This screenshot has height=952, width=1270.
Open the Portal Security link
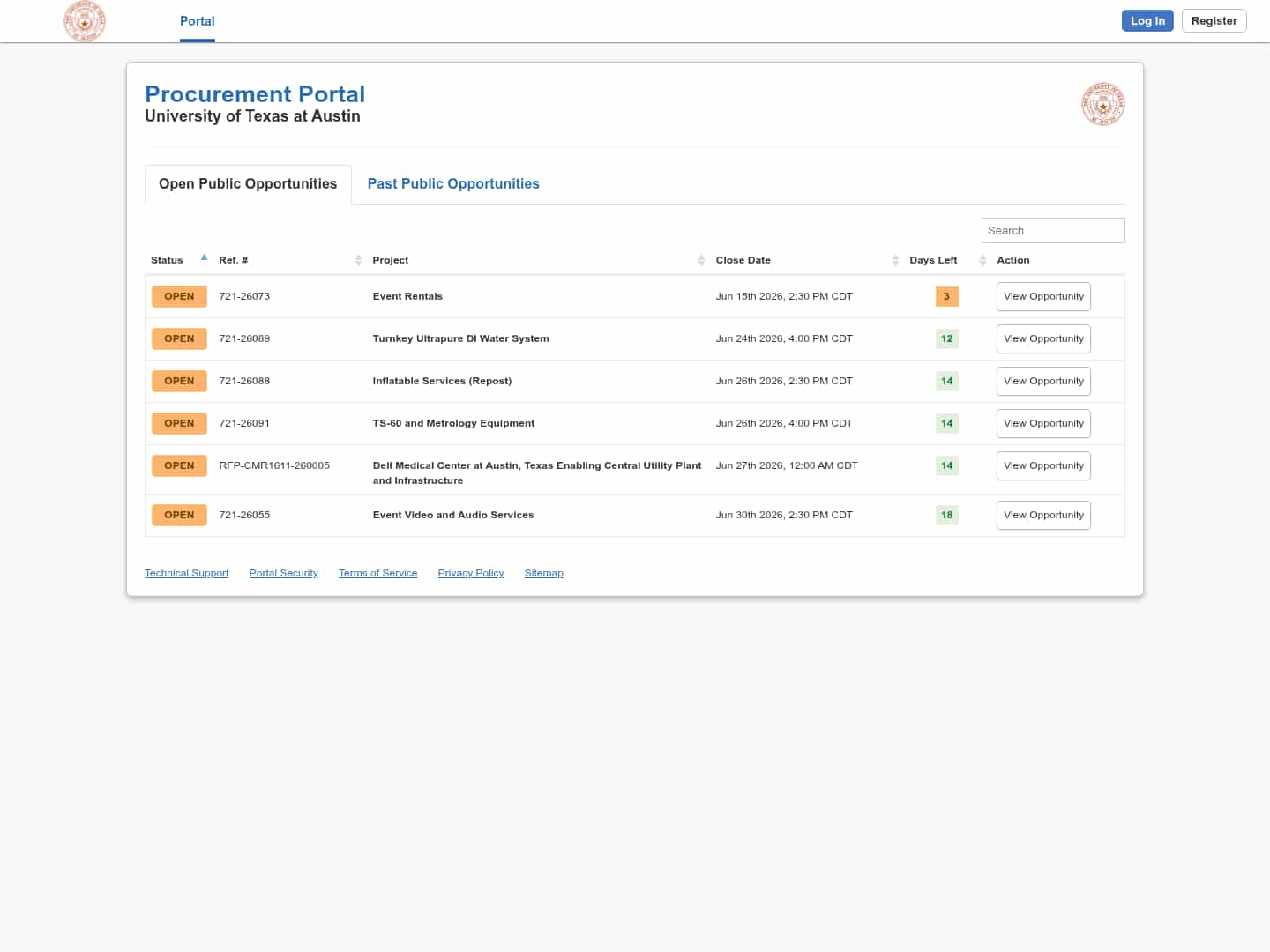[283, 574]
